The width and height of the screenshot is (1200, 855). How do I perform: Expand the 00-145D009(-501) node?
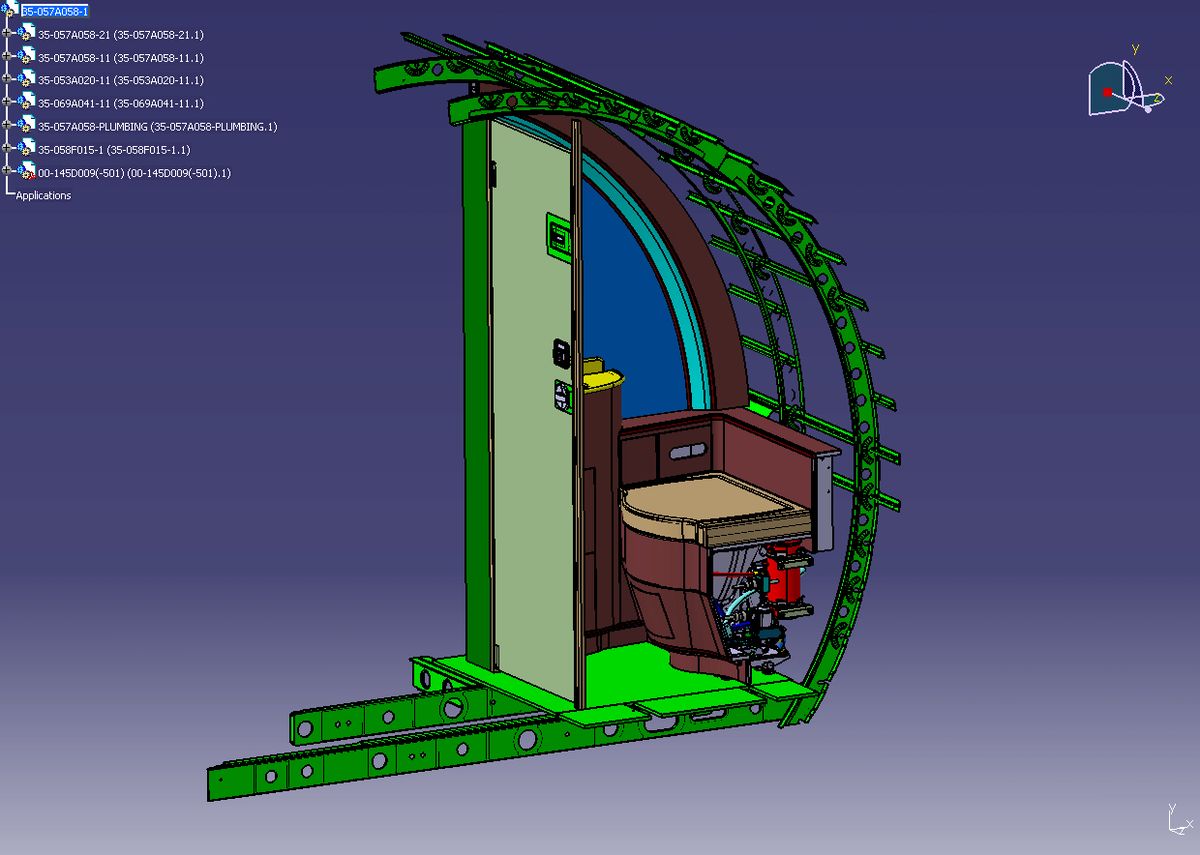point(7,171)
